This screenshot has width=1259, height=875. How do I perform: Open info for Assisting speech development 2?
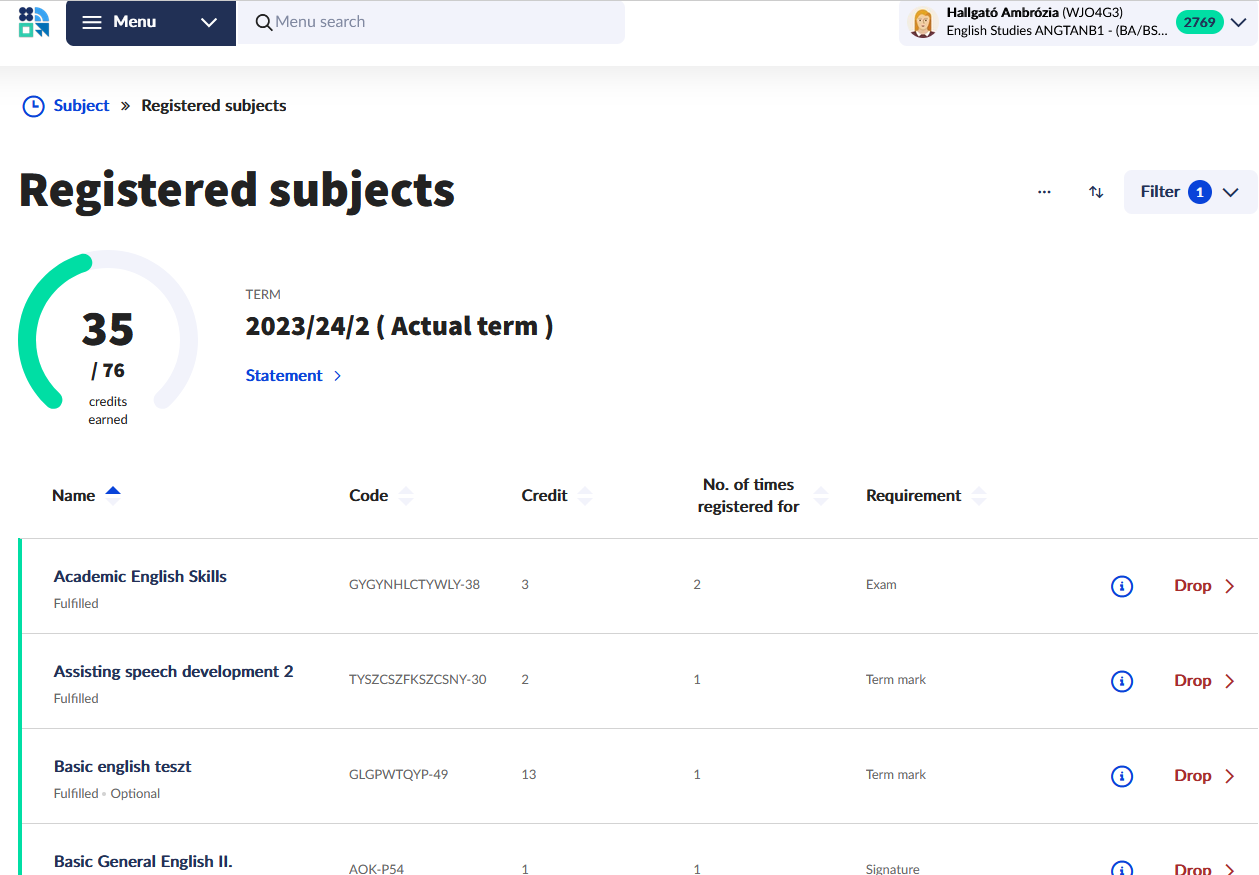click(1122, 681)
